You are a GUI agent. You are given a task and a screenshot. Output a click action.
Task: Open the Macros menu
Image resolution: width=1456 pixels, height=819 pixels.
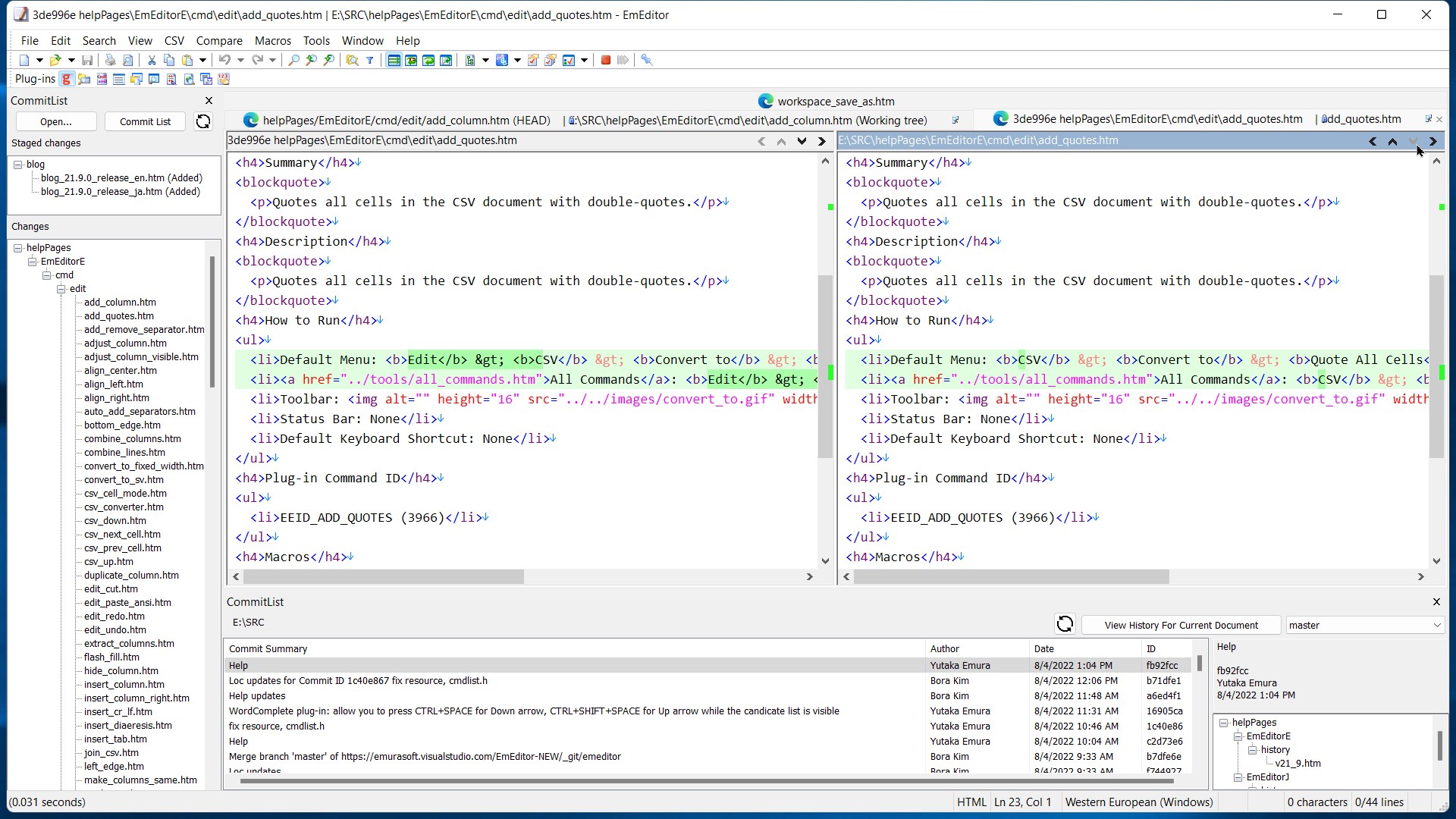272,41
